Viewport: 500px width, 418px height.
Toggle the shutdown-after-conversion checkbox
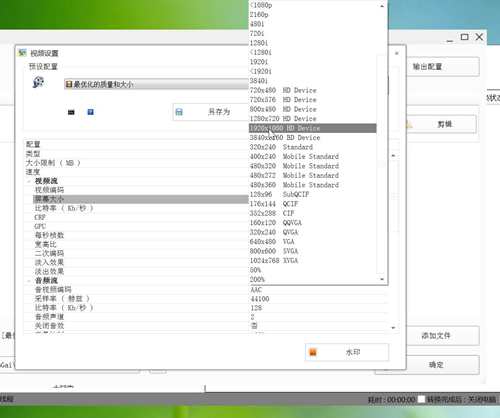[x=422, y=399]
